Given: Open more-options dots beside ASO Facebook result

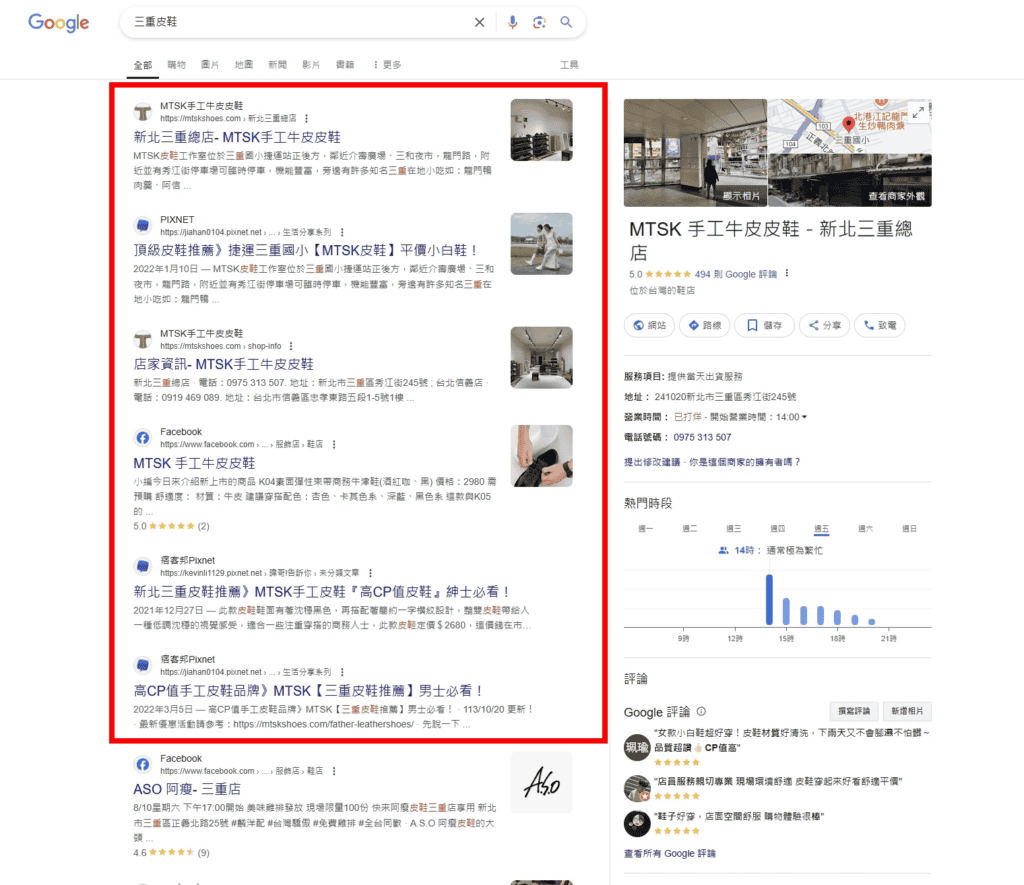Looking at the screenshot, I should point(334,771).
